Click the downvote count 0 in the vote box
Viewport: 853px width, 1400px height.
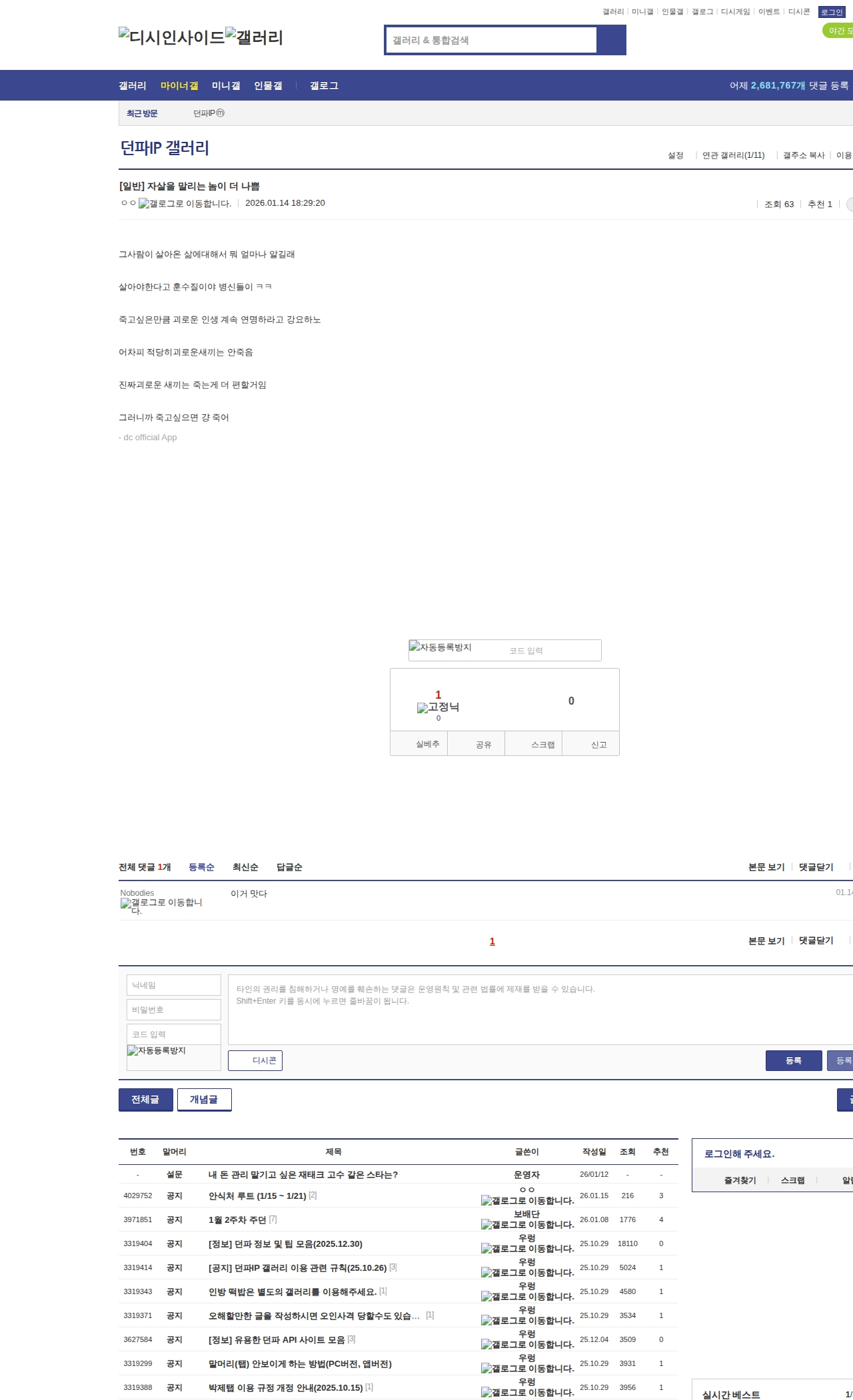[x=571, y=701]
